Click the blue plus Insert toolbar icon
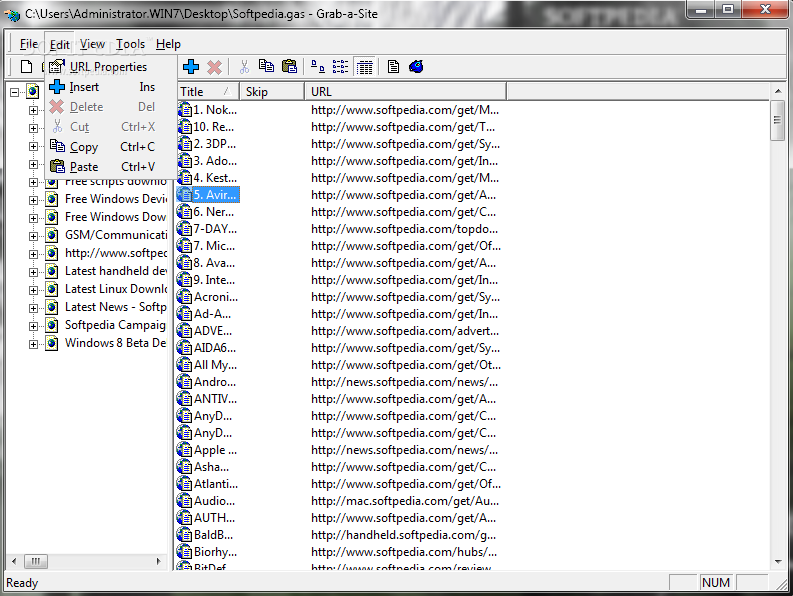 click(191, 67)
